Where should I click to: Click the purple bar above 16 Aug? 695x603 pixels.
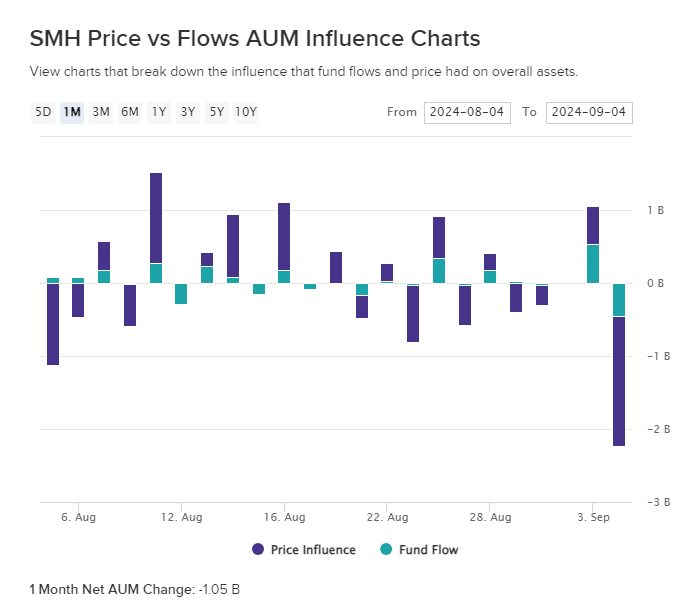point(284,236)
